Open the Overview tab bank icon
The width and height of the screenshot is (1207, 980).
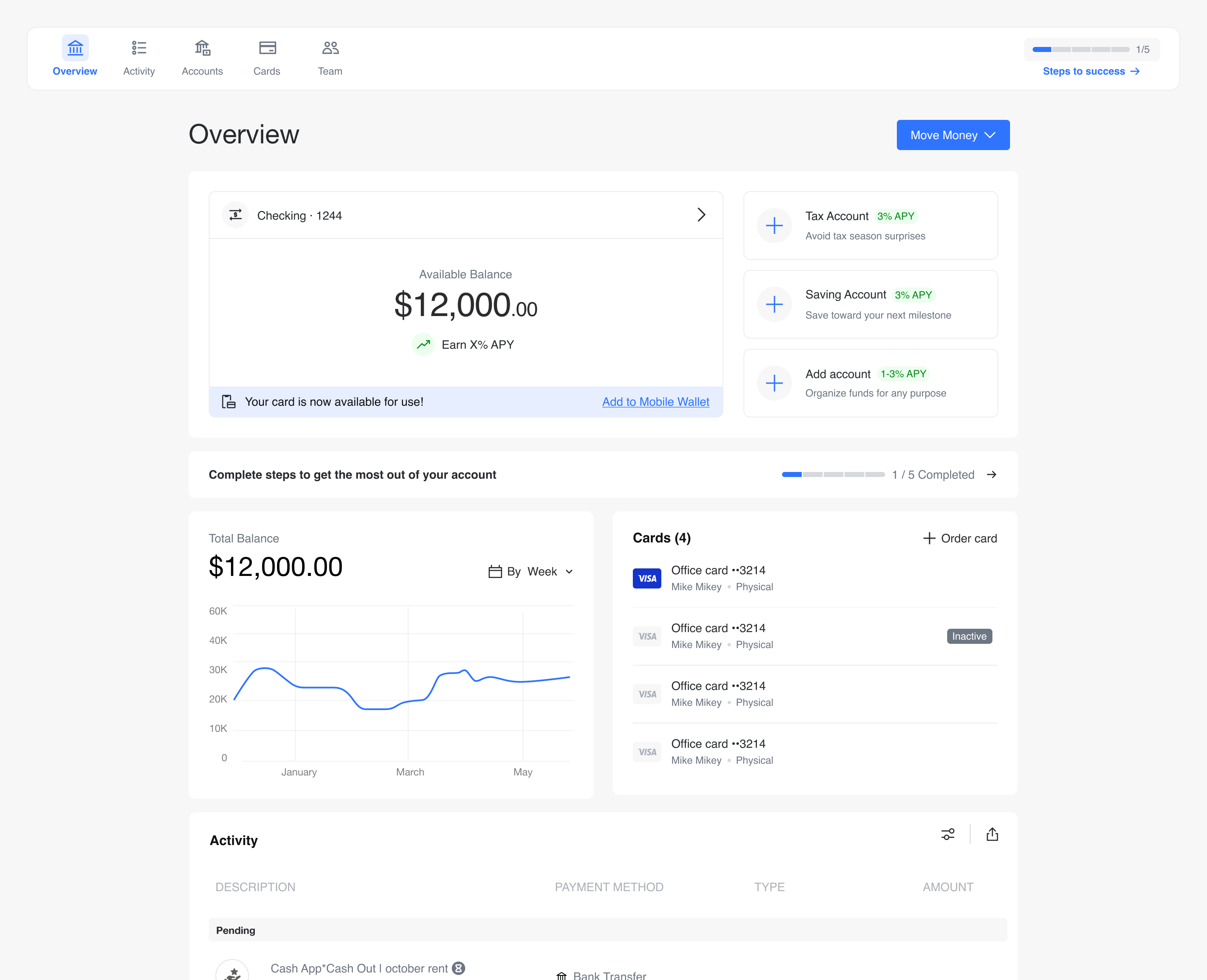pos(75,48)
